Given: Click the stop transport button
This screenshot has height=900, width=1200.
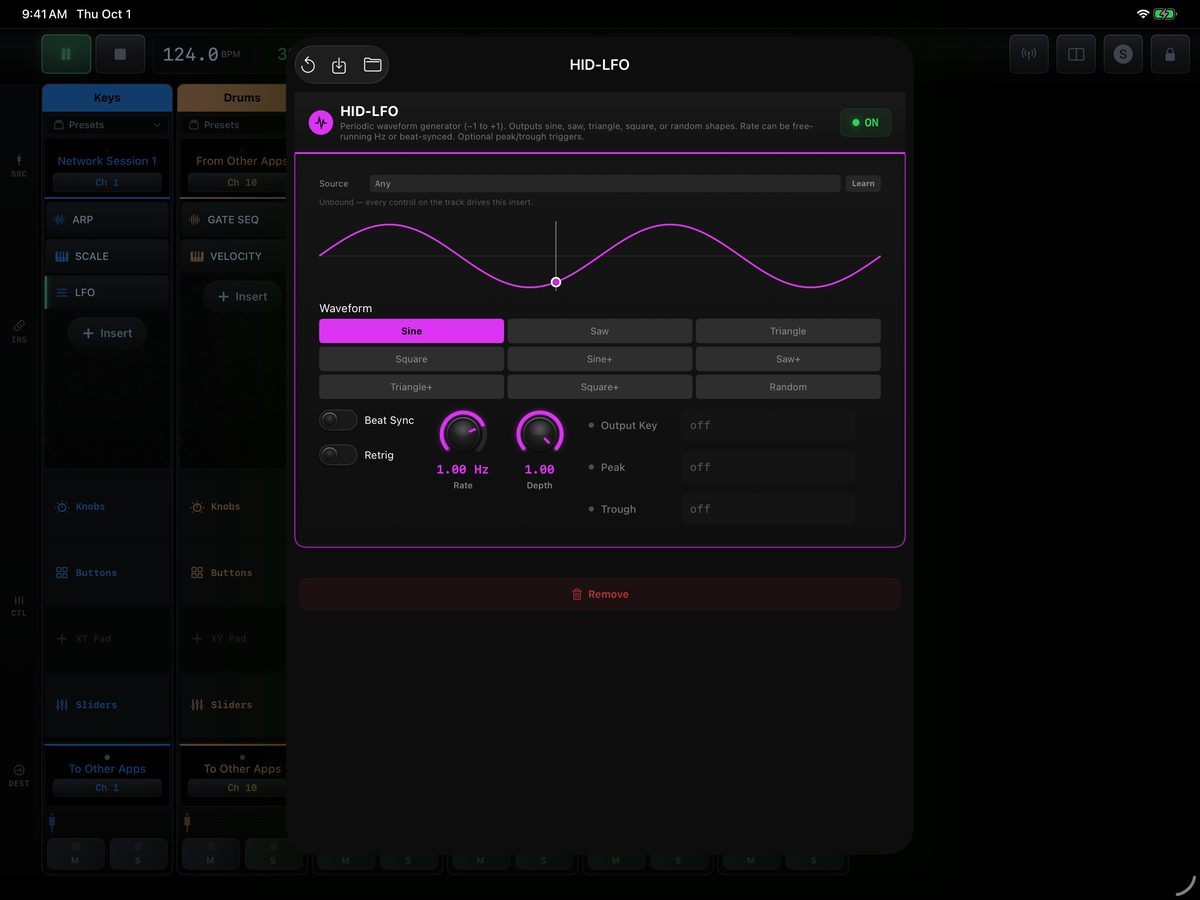Looking at the screenshot, I should click(120, 54).
